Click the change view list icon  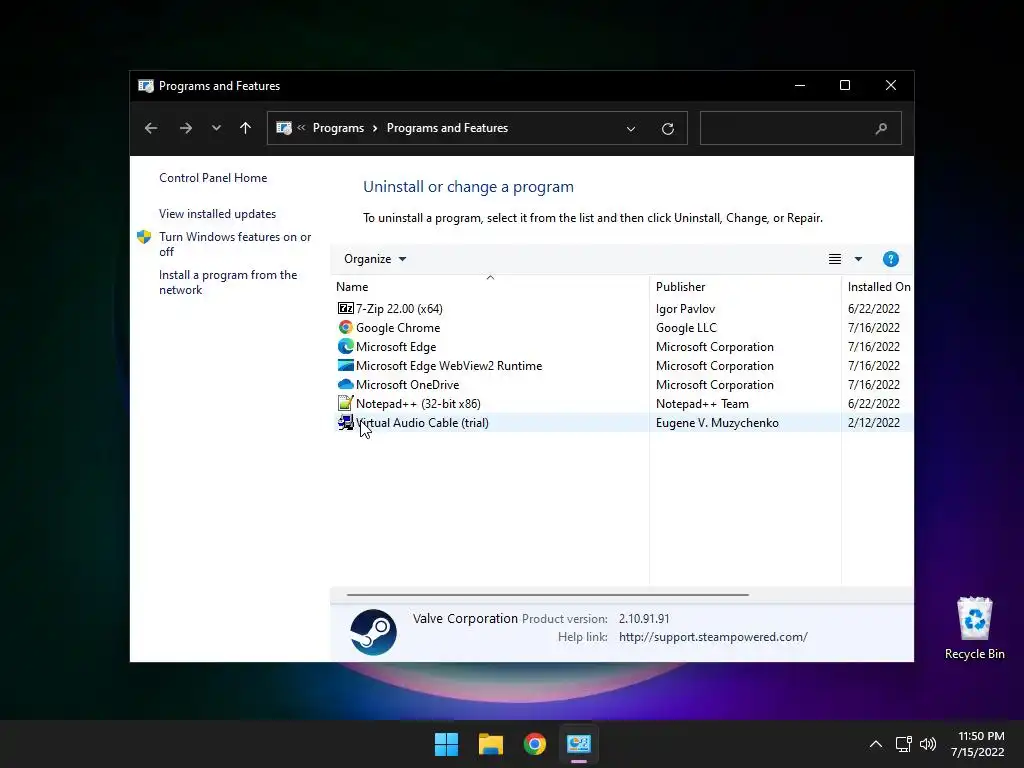[x=835, y=259]
